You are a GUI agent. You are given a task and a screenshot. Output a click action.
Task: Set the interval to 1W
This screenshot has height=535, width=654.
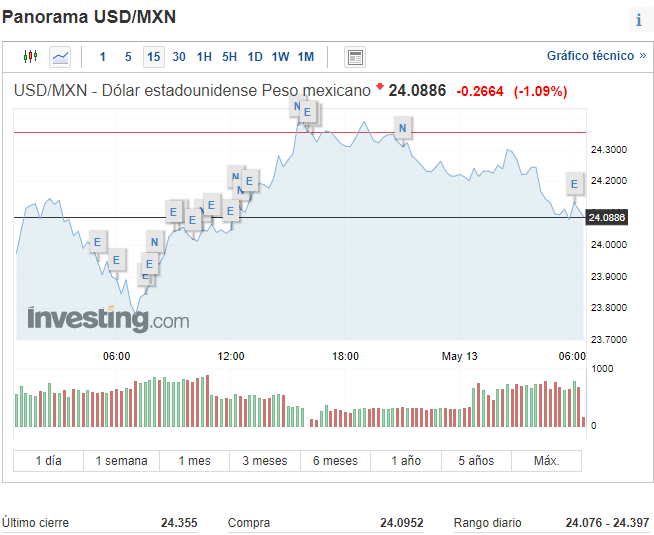(x=280, y=57)
